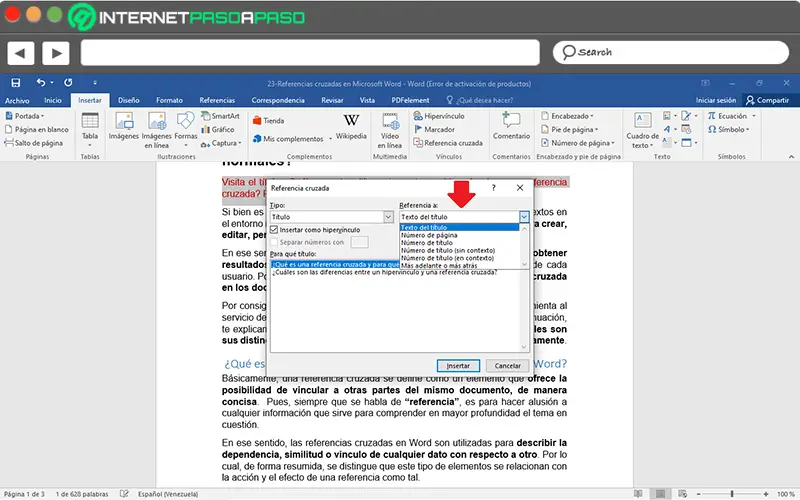
Task: Click Iniciar sesión
Action: [716, 101]
